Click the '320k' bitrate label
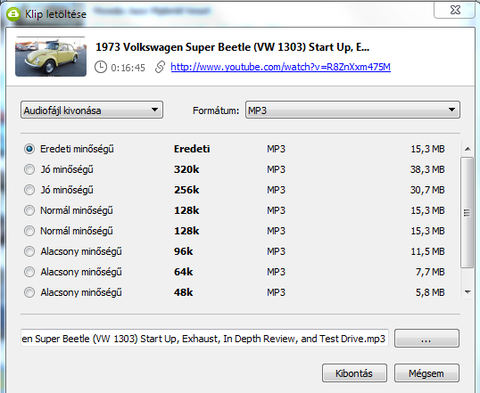 [186, 169]
